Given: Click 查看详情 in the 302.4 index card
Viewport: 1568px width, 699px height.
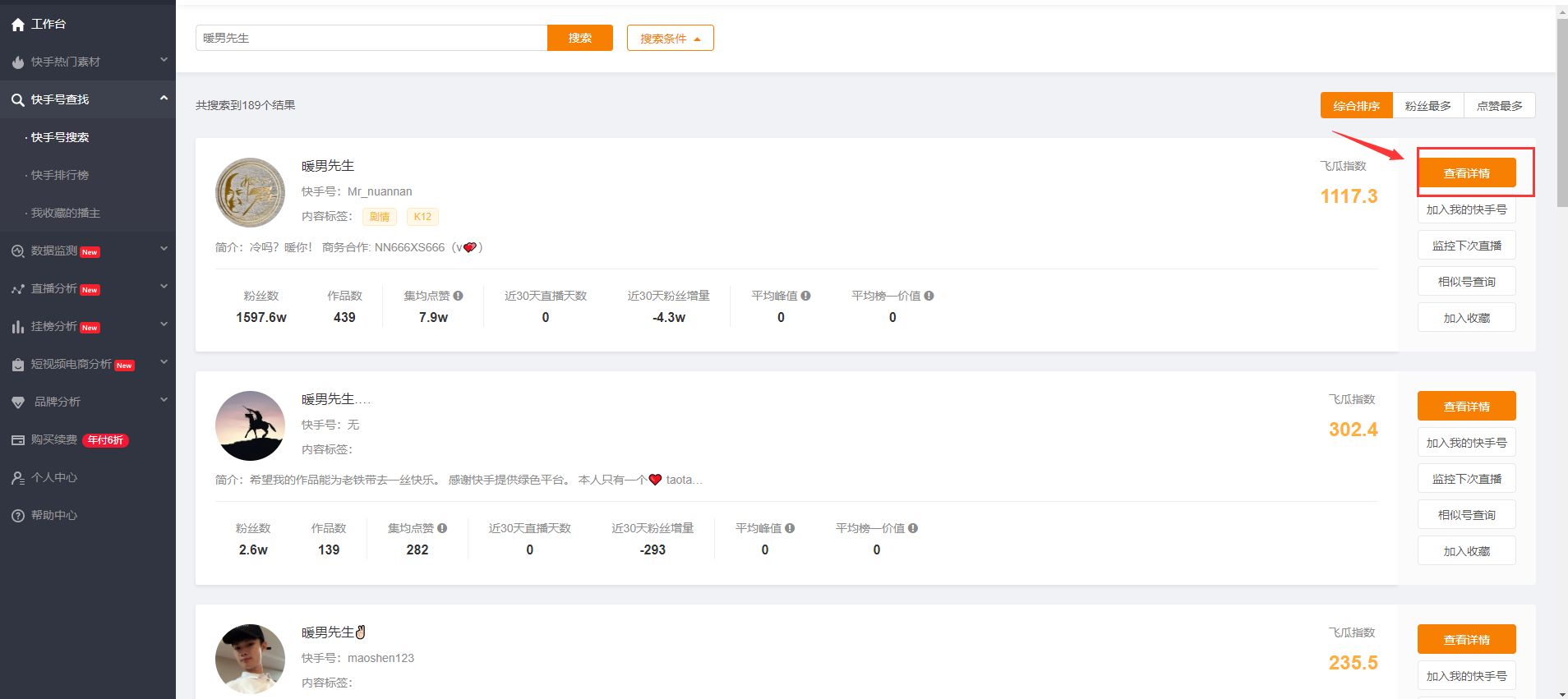Looking at the screenshot, I should (1467, 407).
